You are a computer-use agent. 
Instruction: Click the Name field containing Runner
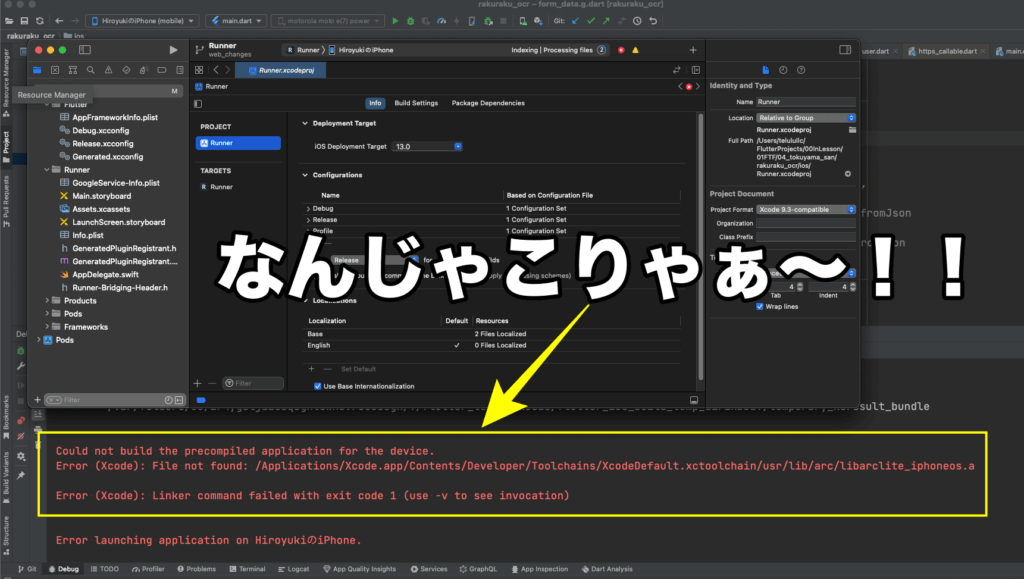click(806, 102)
